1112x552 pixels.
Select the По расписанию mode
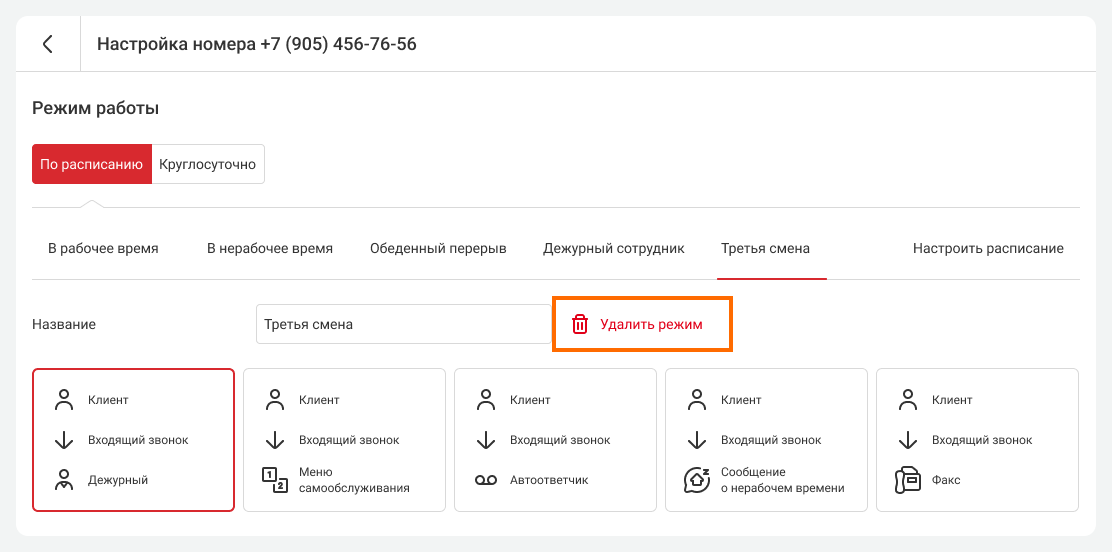92,164
